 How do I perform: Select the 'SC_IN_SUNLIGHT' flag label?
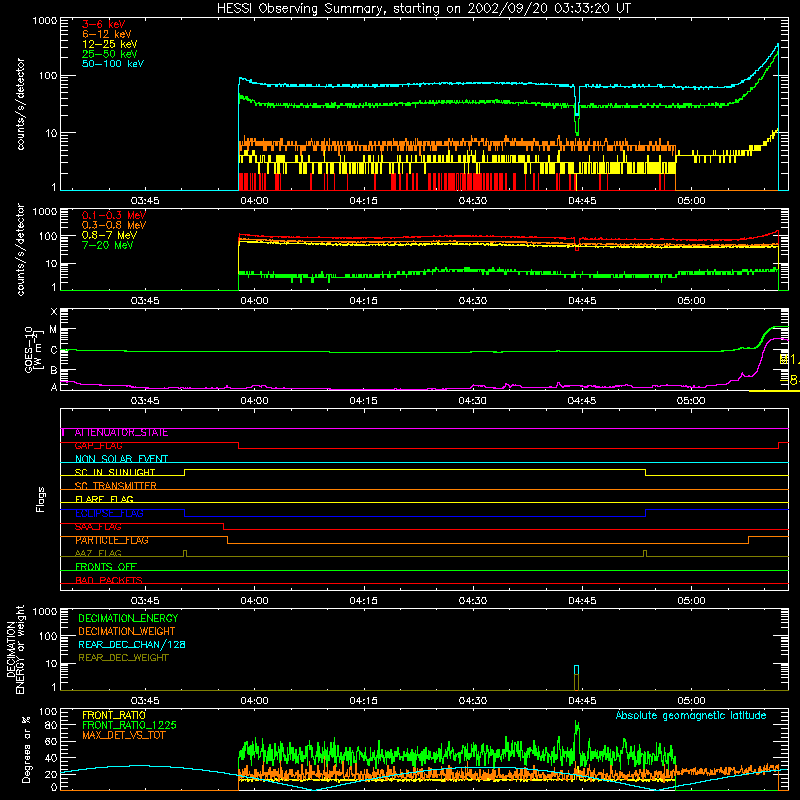point(115,472)
